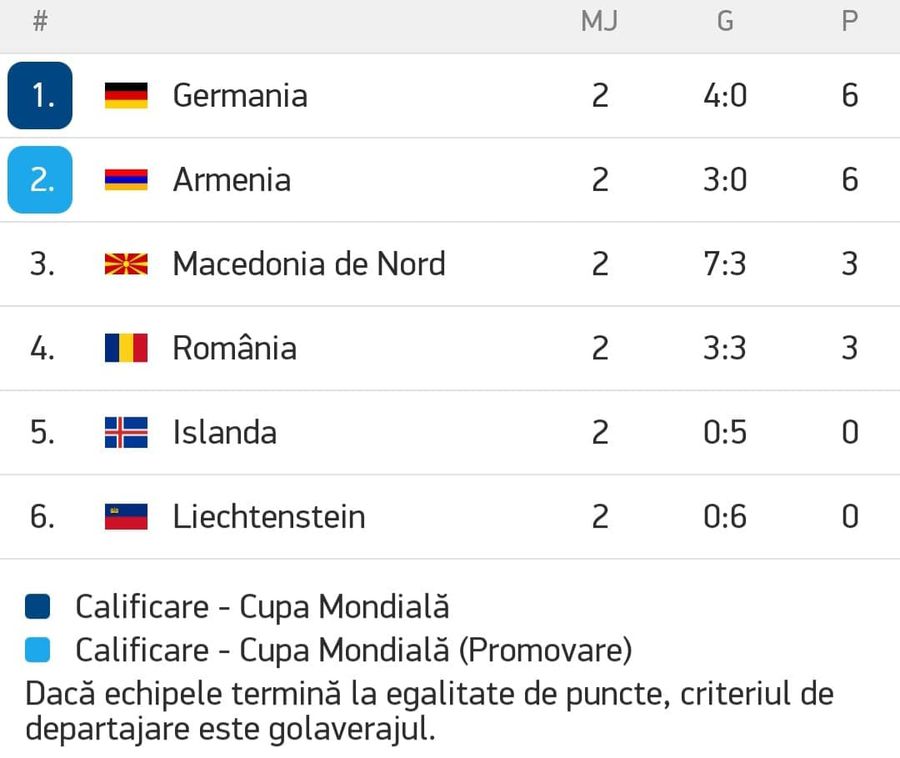Image resolution: width=900 pixels, height=758 pixels.
Task: Click the Romania flag icon
Action: pos(126,348)
